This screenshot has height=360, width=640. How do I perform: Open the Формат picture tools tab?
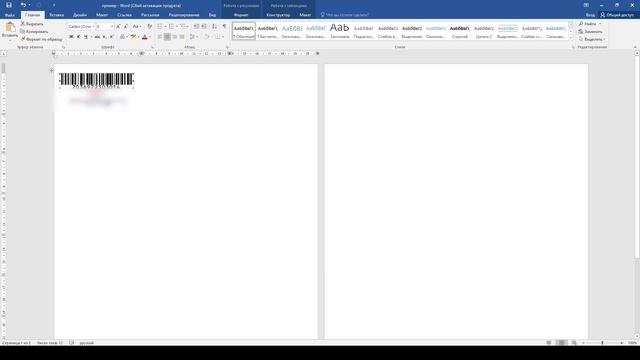coord(241,15)
